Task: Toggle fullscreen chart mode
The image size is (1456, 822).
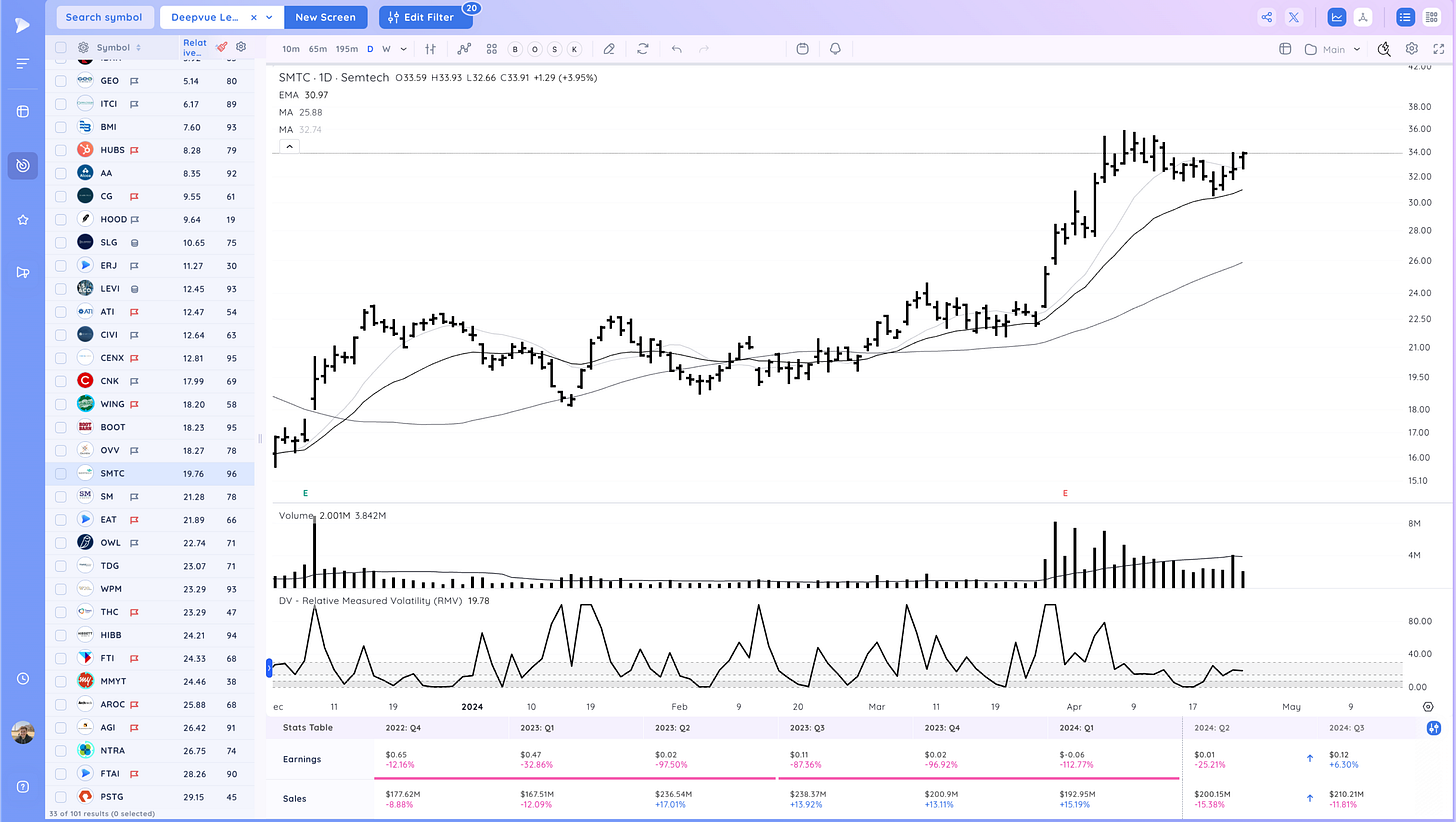Action: click(x=1439, y=48)
